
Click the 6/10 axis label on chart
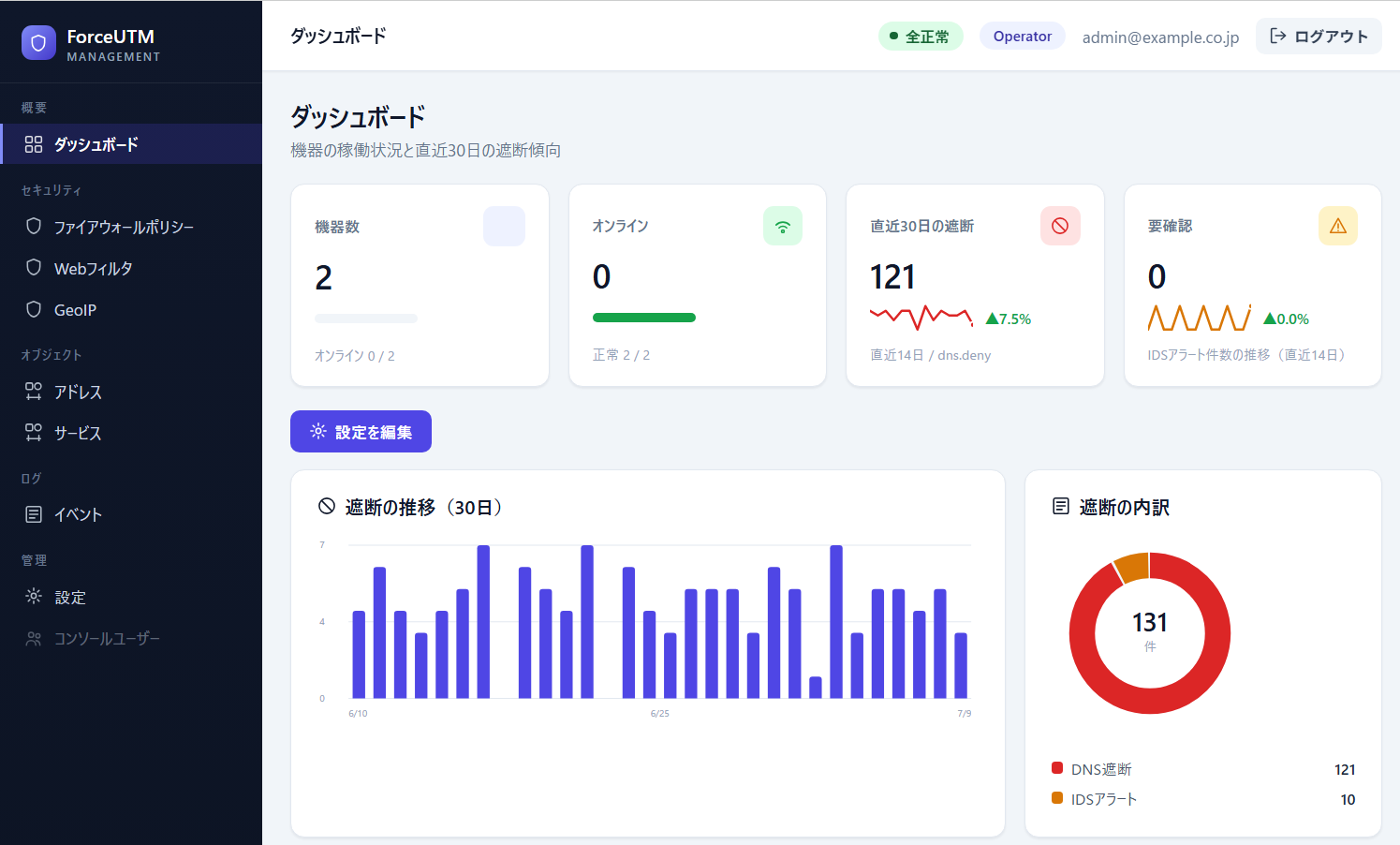[358, 714]
